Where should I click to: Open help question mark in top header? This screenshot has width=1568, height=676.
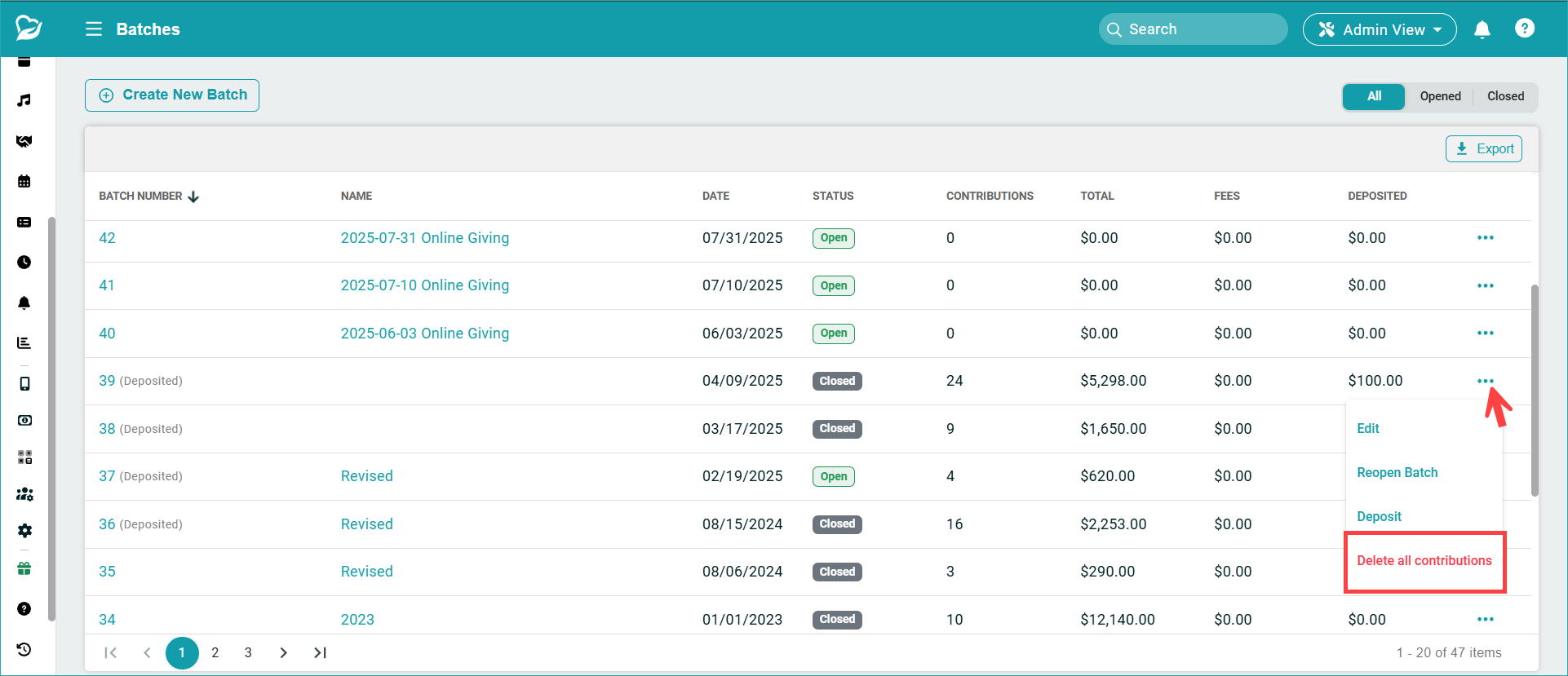click(x=1524, y=29)
